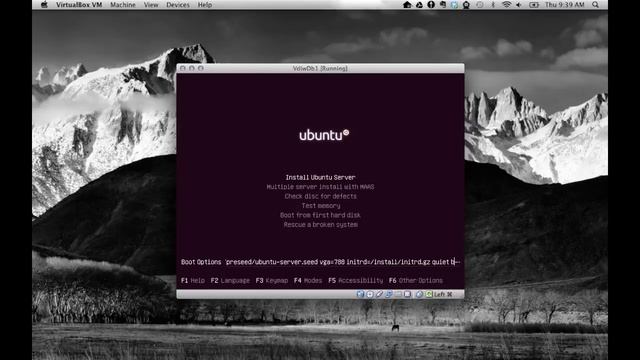Click the shared folders status icon
This screenshot has height=360, width=640.
(x=398, y=294)
